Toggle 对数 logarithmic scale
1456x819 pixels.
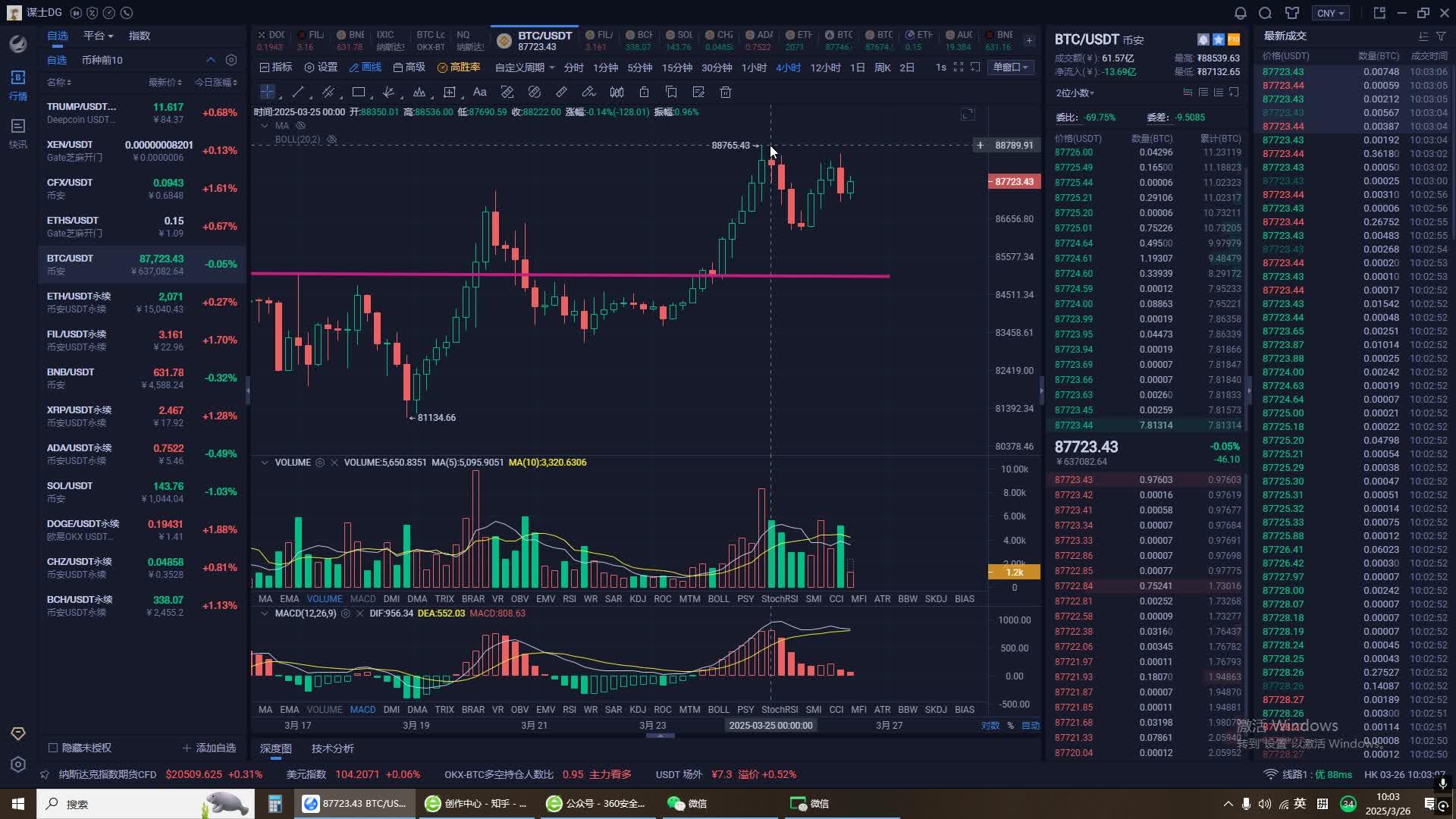pyautogui.click(x=990, y=726)
